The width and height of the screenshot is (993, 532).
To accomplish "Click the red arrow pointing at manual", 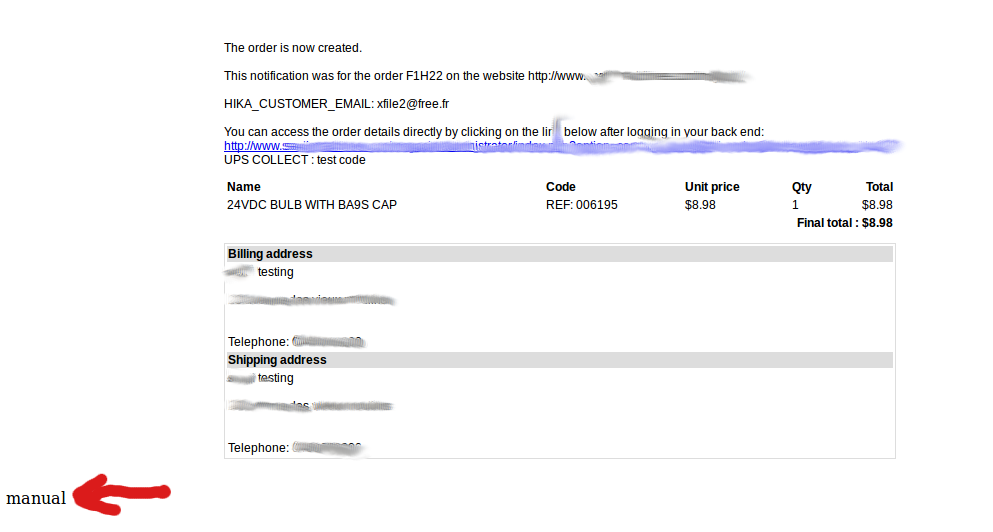I will pos(122,495).
